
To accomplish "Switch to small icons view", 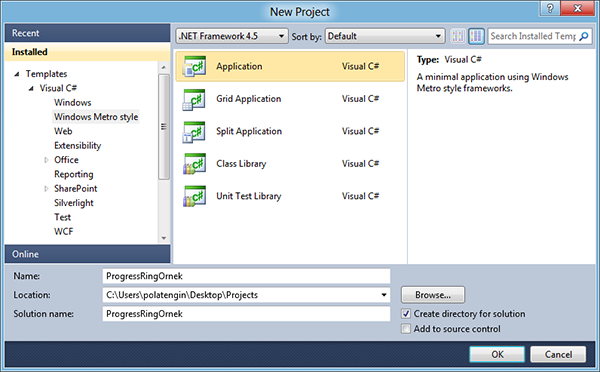I will [x=458, y=36].
